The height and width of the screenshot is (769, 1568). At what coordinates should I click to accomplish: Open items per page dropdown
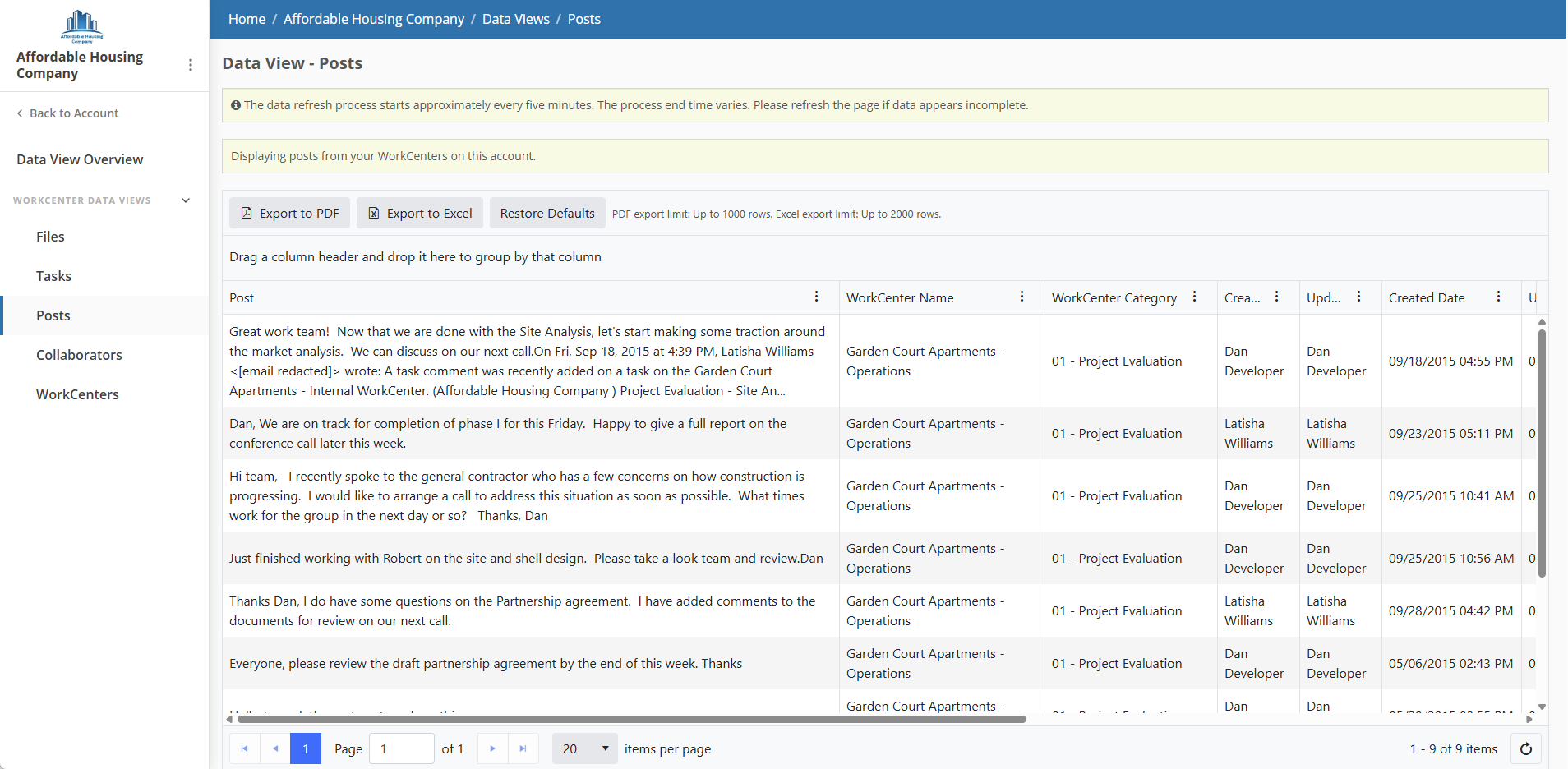click(x=584, y=748)
